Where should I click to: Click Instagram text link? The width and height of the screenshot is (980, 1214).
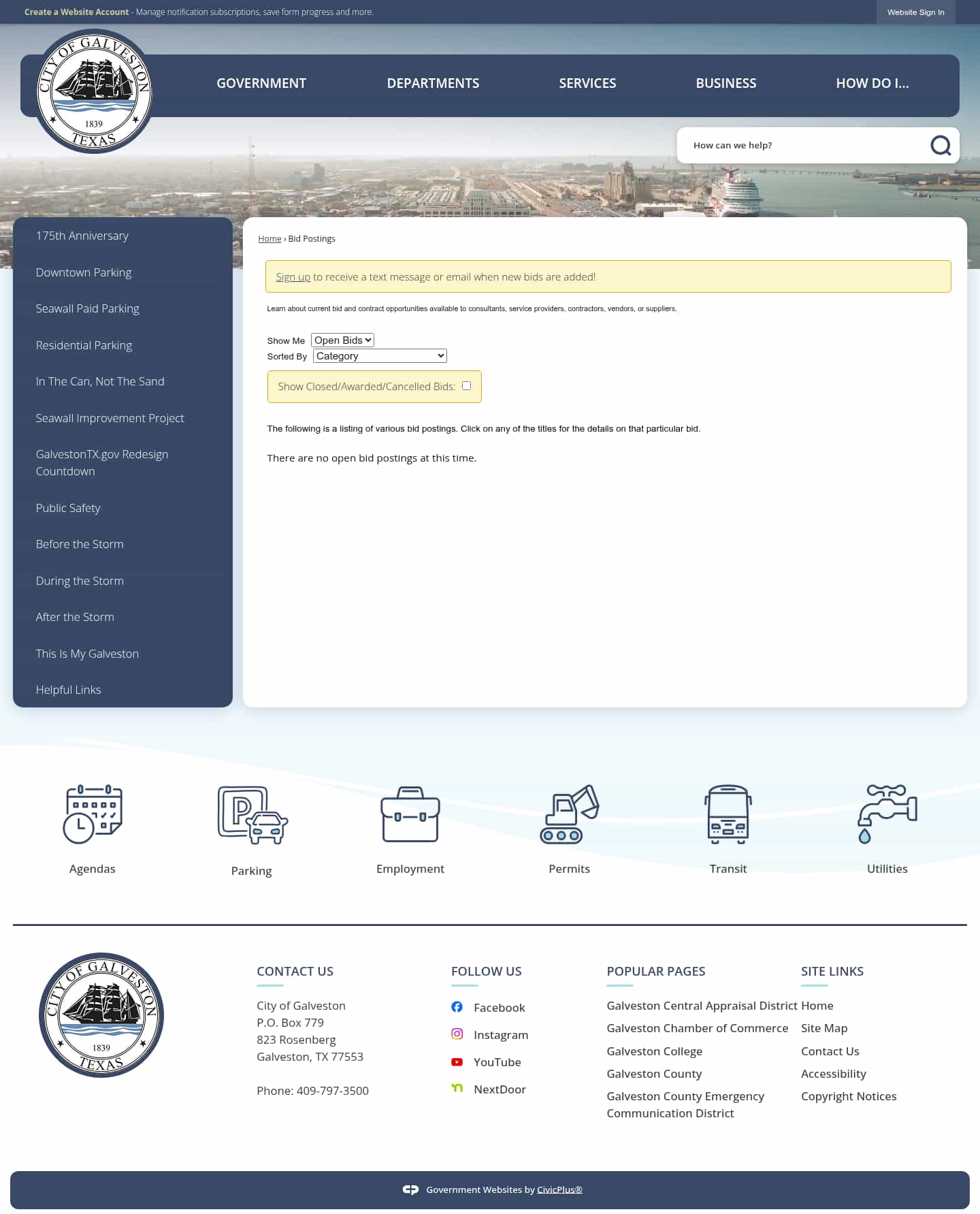(x=501, y=1035)
